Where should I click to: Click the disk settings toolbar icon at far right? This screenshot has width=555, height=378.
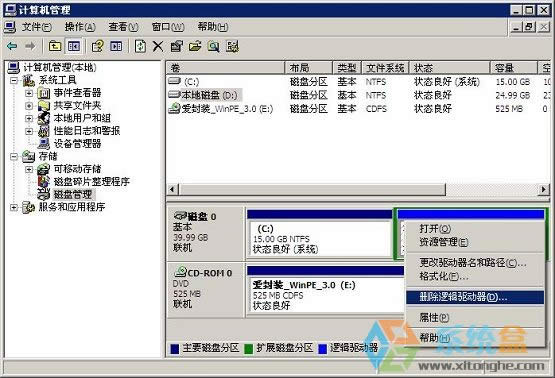(x=232, y=46)
